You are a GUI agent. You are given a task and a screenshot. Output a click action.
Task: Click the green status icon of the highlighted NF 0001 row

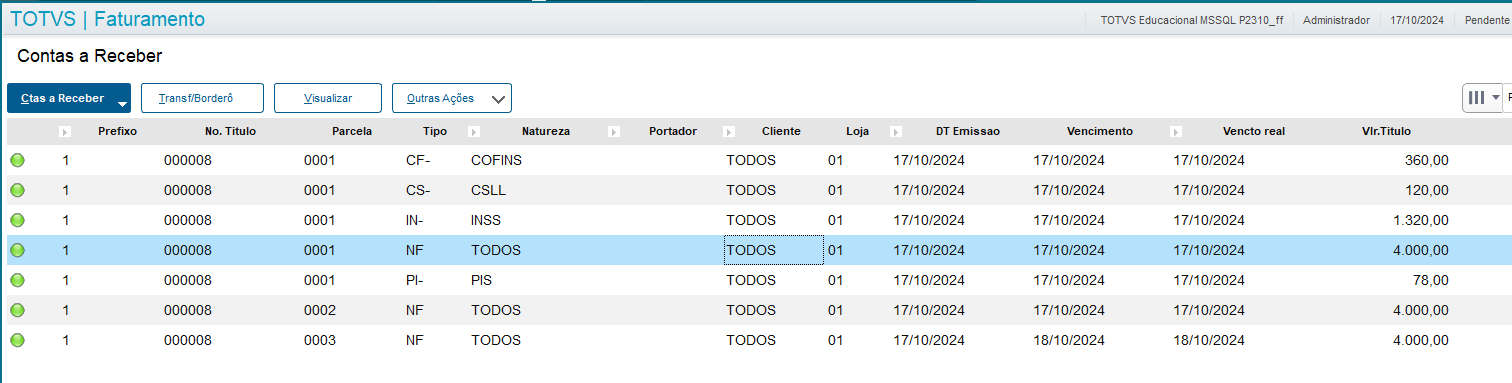coord(18,250)
